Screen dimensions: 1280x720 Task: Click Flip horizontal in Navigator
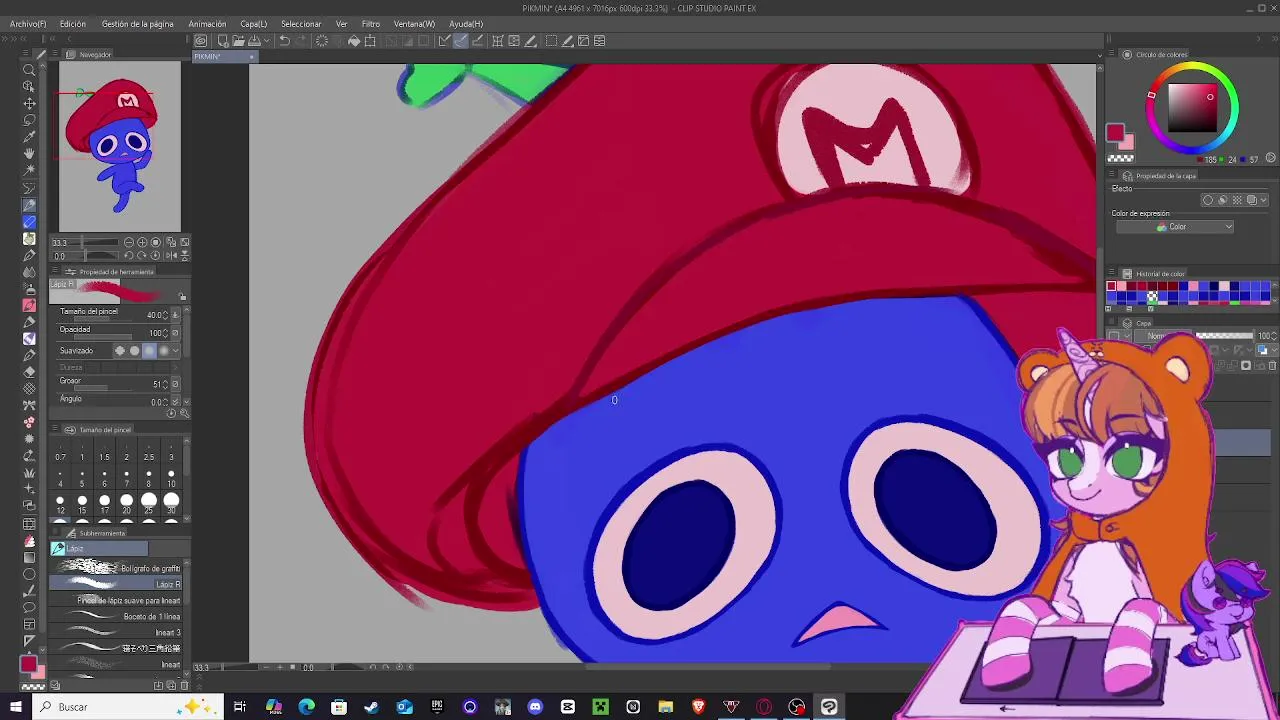pyautogui.click(x=171, y=255)
